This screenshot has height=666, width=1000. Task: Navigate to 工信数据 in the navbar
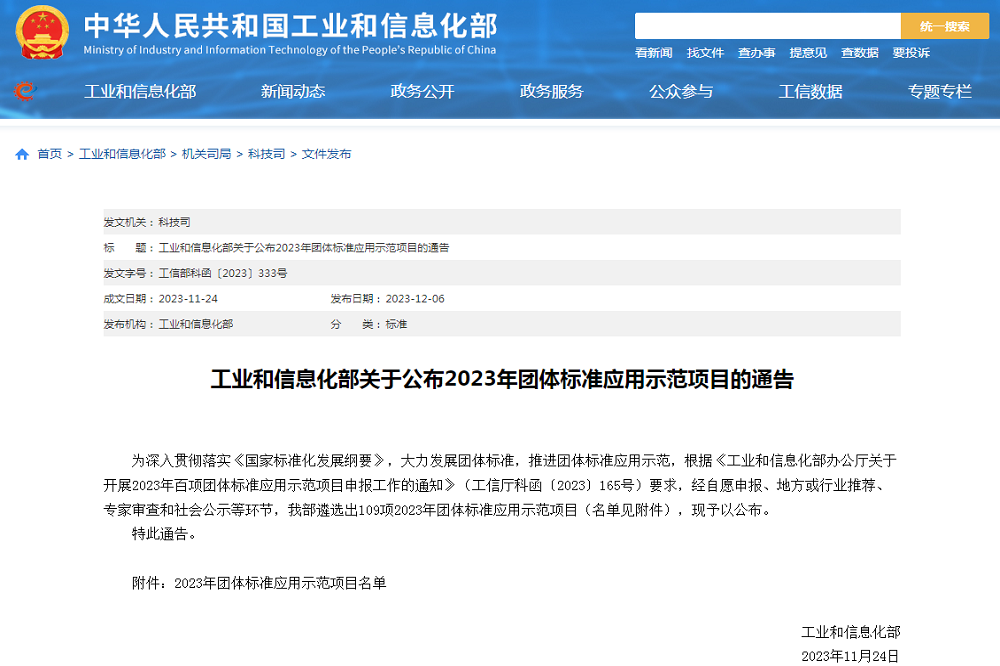(x=810, y=92)
